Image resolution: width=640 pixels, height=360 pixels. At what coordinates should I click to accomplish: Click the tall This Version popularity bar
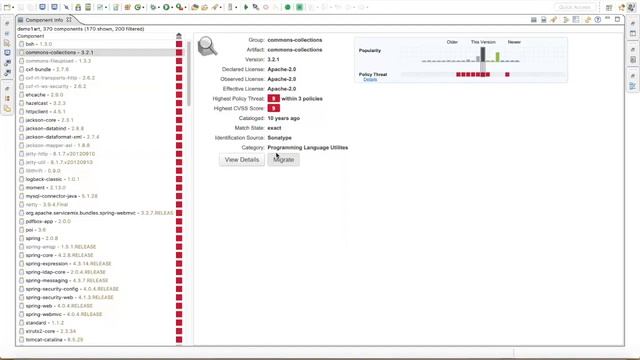click(483, 54)
